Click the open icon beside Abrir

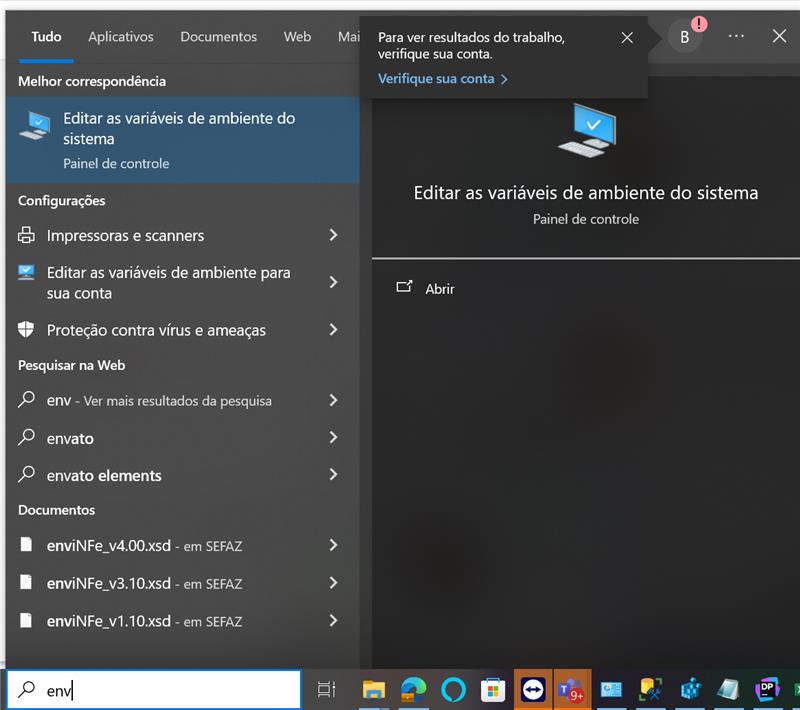(x=404, y=287)
